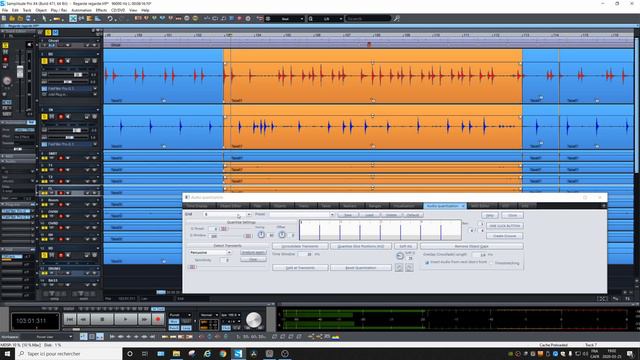Click the magnifier search icon in toolbar
The height and width of the screenshot is (360, 640).
pos(396,18)
